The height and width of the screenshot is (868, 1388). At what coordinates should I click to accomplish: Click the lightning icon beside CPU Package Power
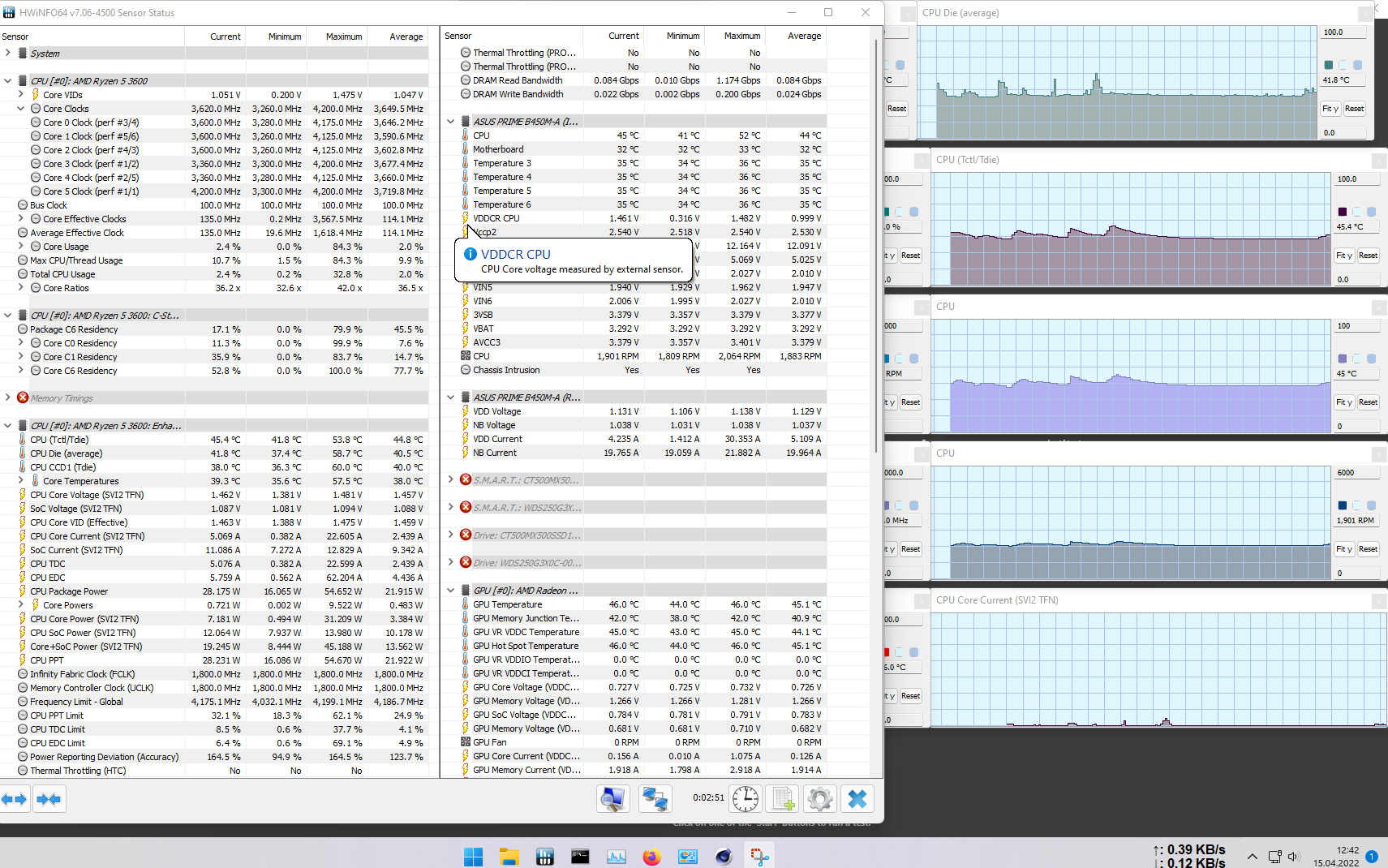pyautogui.click(x=23, y=591)
